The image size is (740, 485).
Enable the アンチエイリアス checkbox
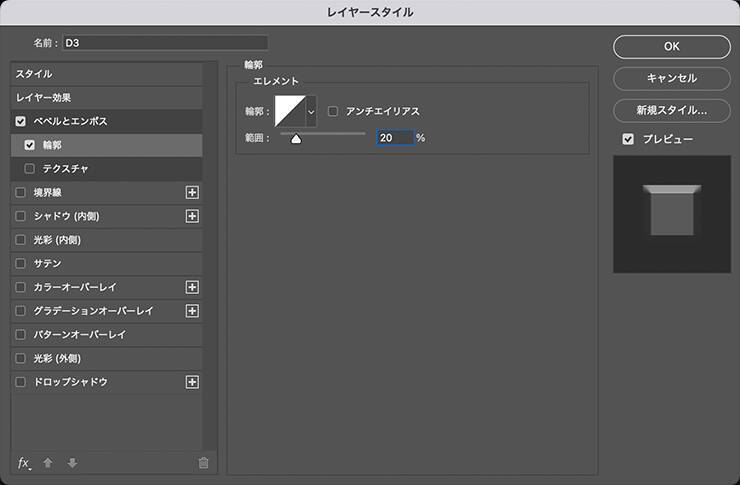(333, 111)
